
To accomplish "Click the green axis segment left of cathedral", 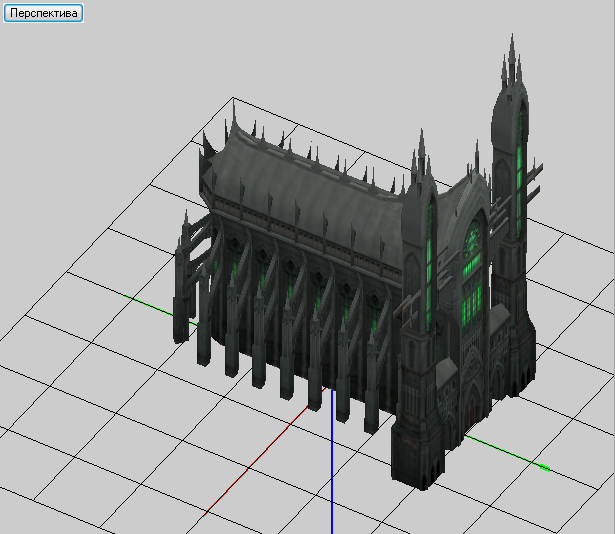I will tap(150, 303).
